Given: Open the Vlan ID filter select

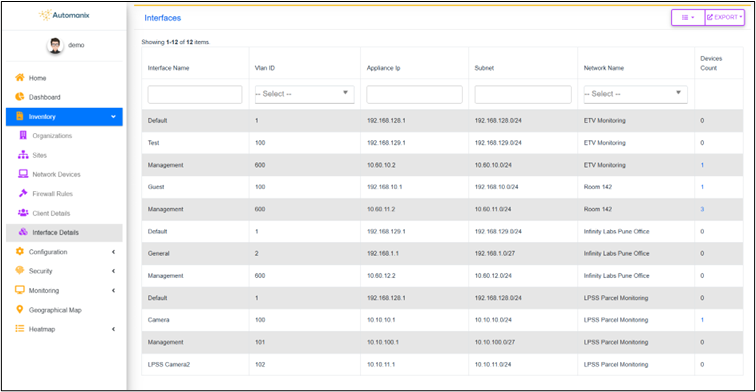Looking at the screenshot, I should click(x=304, y=94).
